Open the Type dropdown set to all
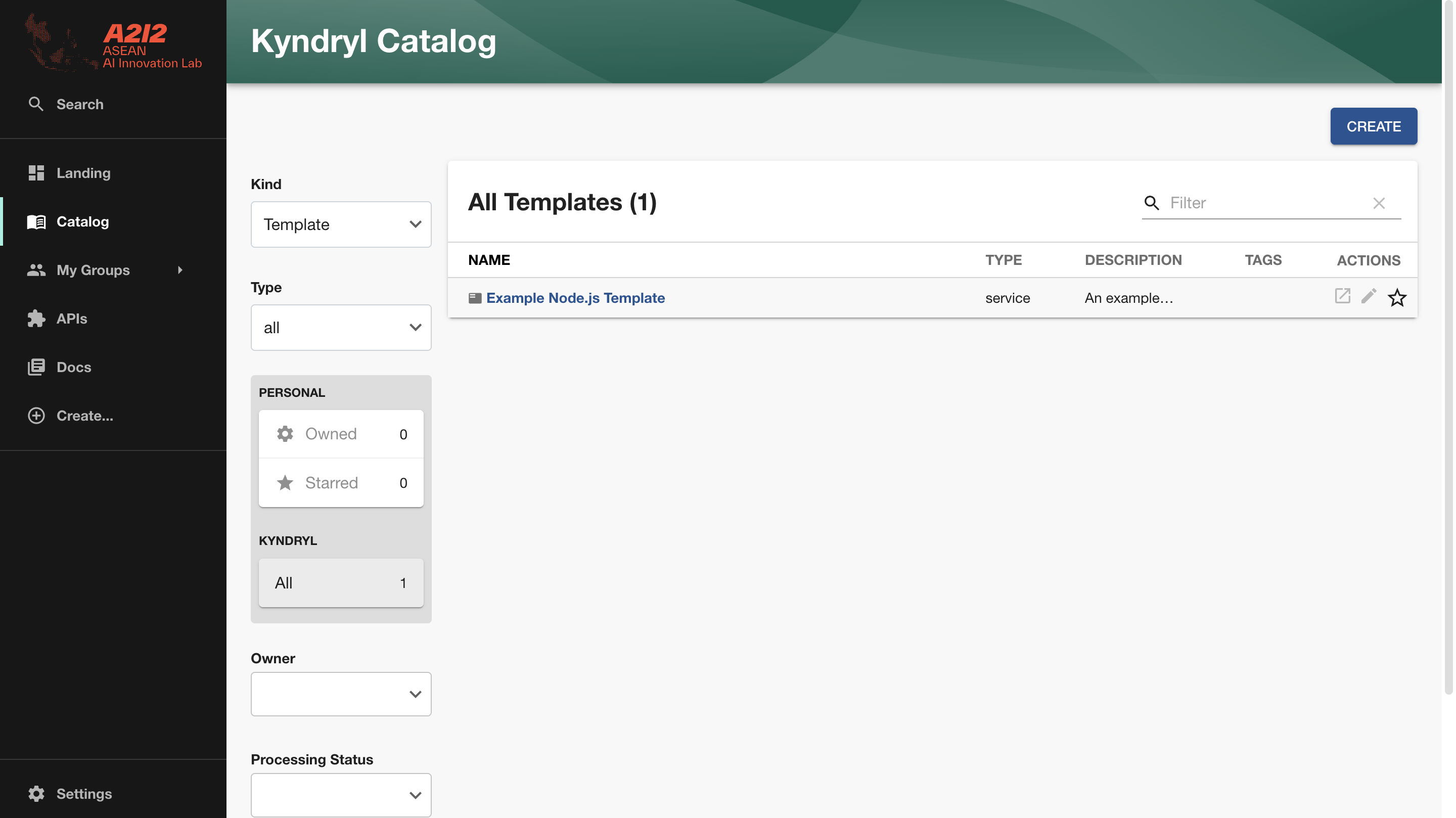 pyautogui.click(x=341, y=328)
